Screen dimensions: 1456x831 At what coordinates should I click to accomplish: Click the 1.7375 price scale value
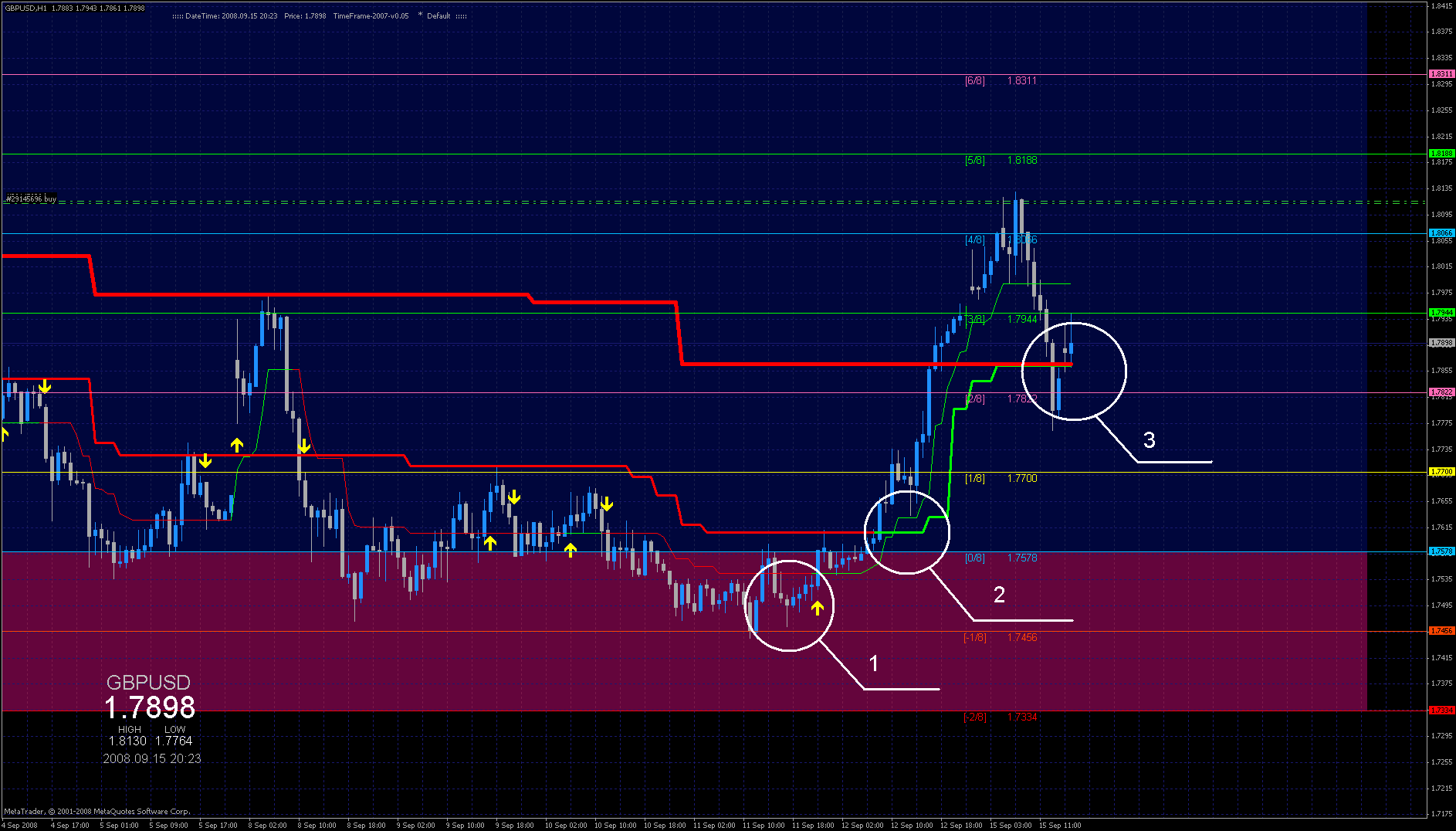pyautogui.click(x=1441, y=683)
